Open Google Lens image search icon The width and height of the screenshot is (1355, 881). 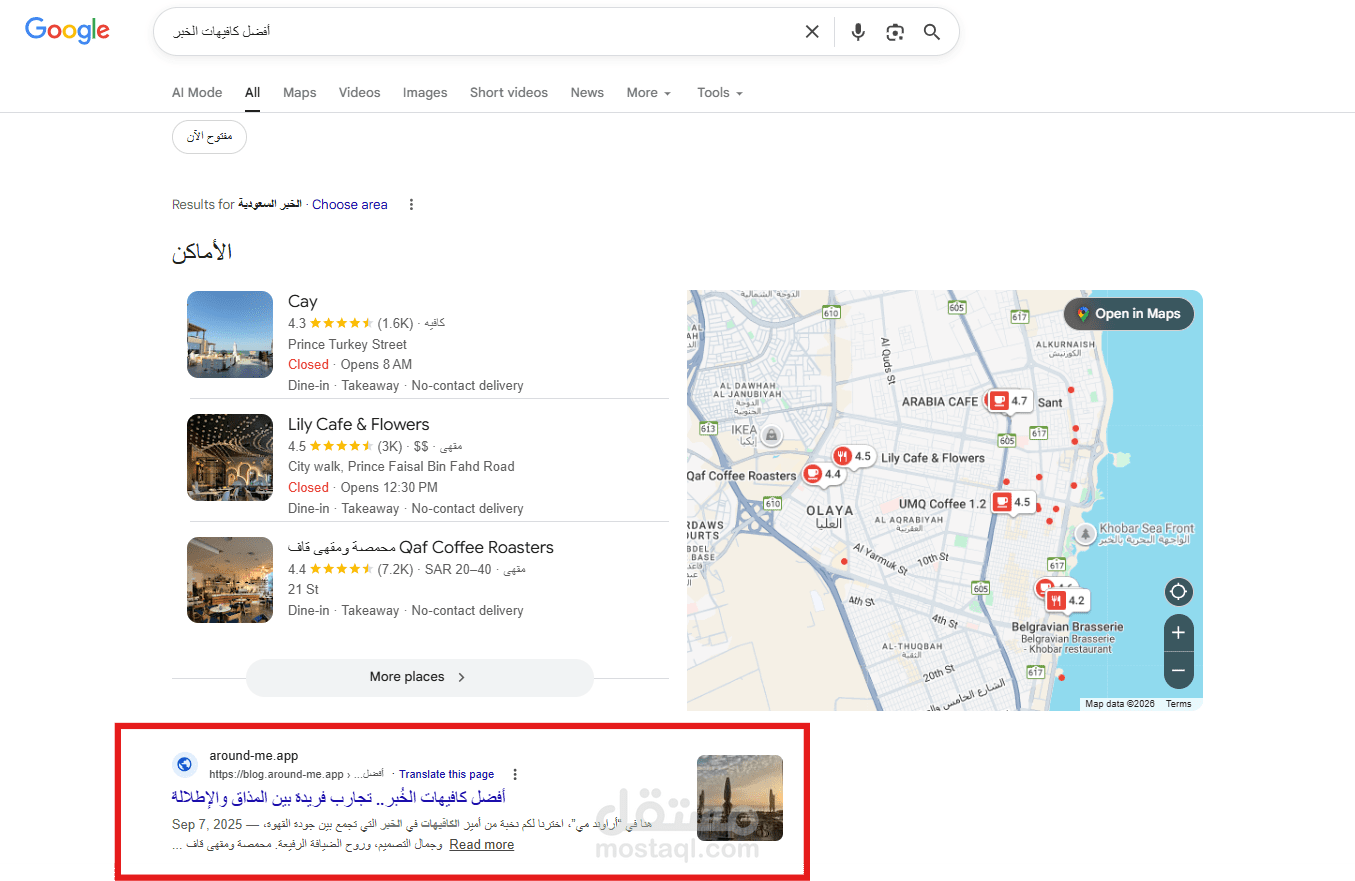pyautogui.click(x=895, y=32)
